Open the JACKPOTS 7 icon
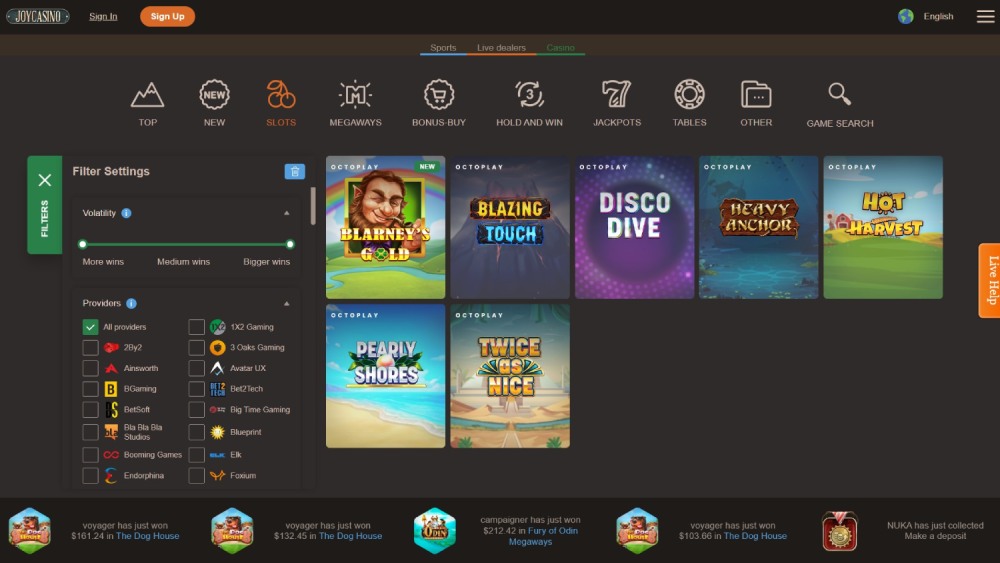Screen dimensions: 1000x563 point(617,95)
